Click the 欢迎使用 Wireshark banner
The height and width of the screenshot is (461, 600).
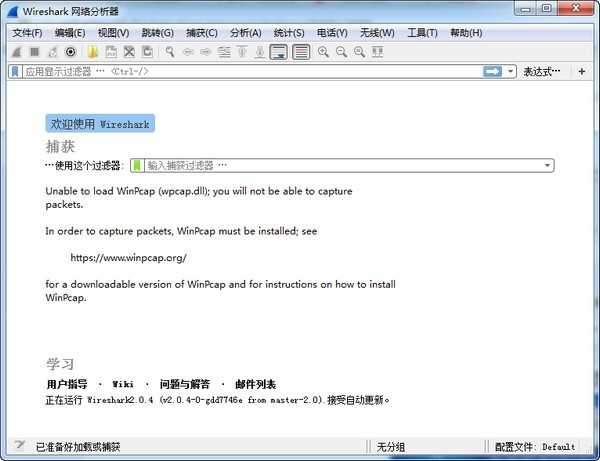[x=100, y=124]
